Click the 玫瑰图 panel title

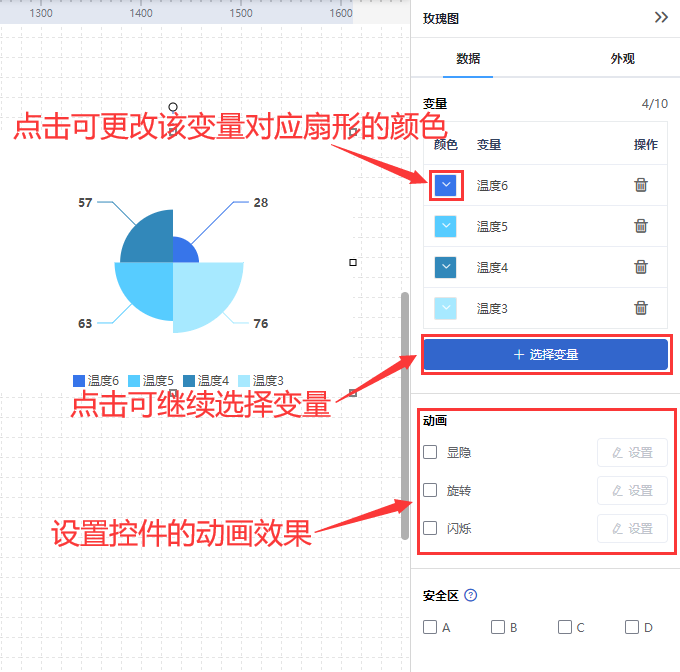coord(441,18)
